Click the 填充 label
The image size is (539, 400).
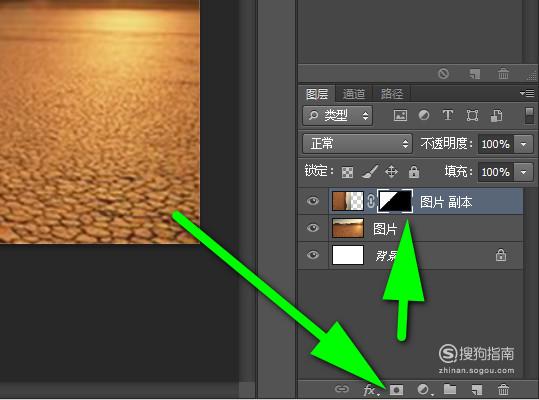[459, 171]
